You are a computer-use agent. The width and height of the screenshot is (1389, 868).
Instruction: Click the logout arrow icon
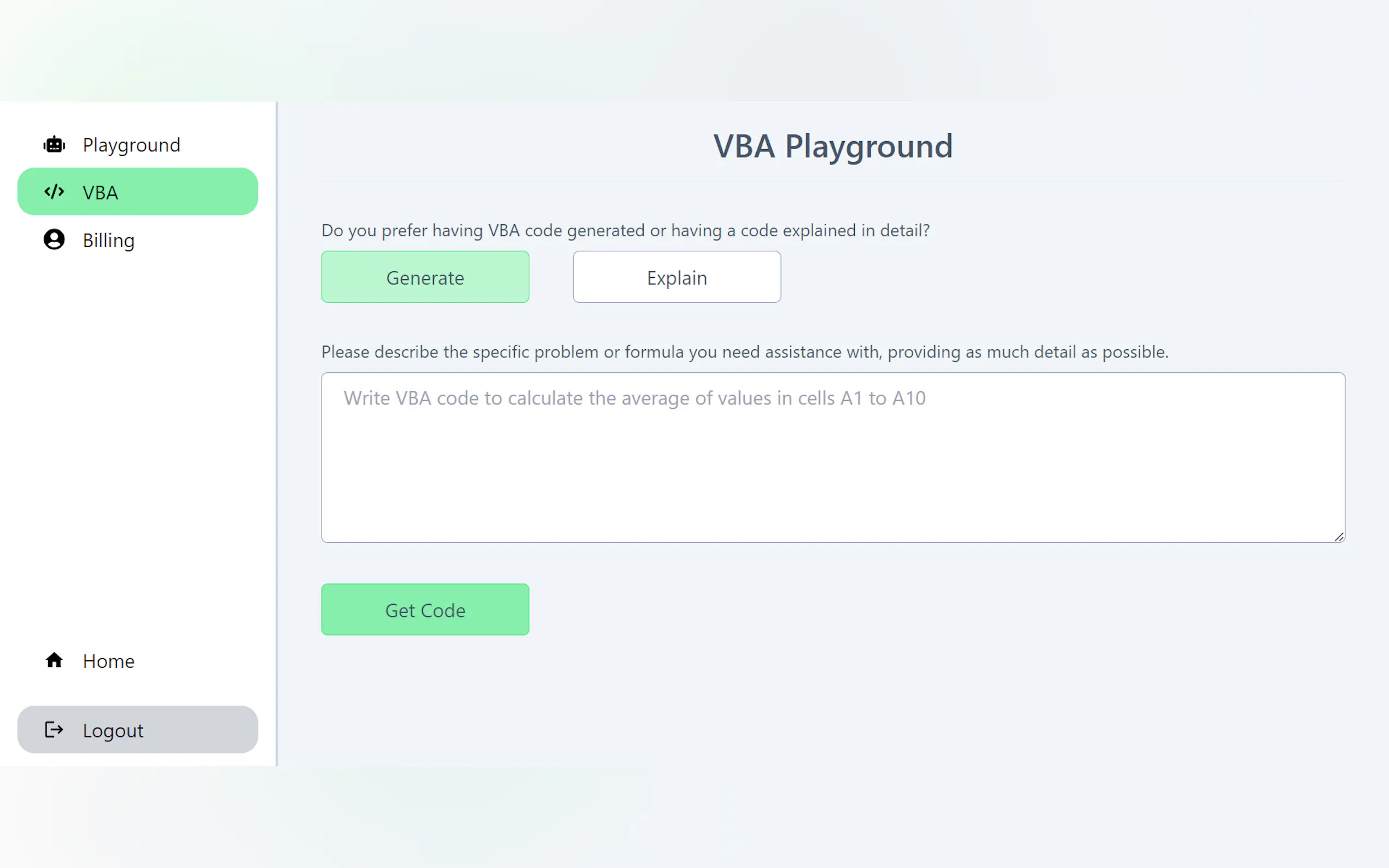coord(54,730)
